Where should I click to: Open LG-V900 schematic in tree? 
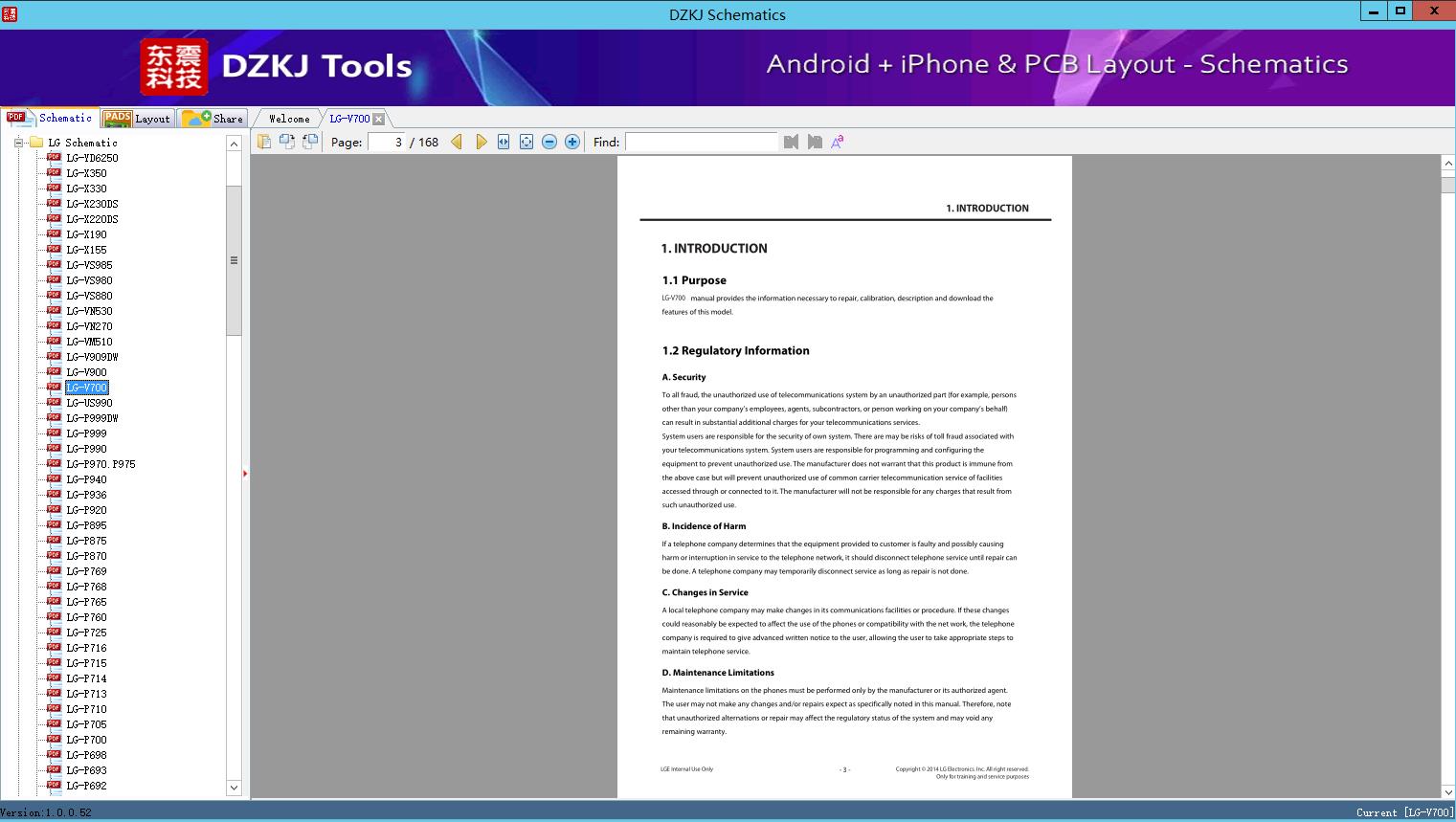click(x=86, y=372)
